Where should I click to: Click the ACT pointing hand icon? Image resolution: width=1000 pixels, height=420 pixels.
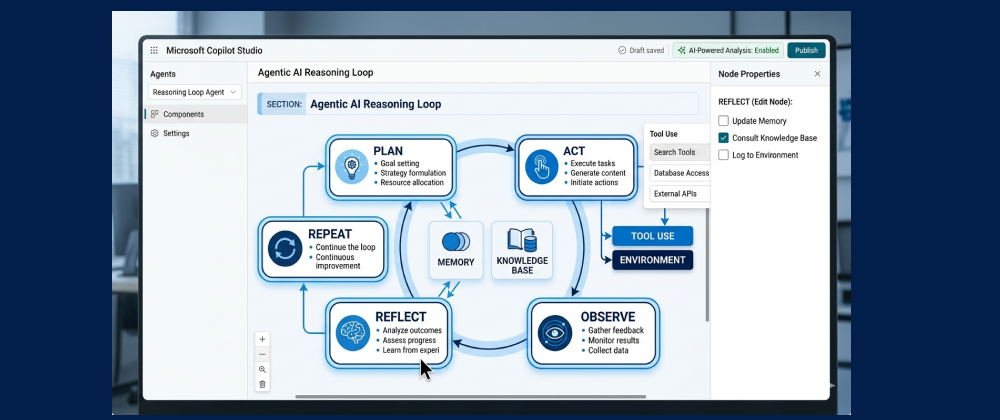click(541, 167)
